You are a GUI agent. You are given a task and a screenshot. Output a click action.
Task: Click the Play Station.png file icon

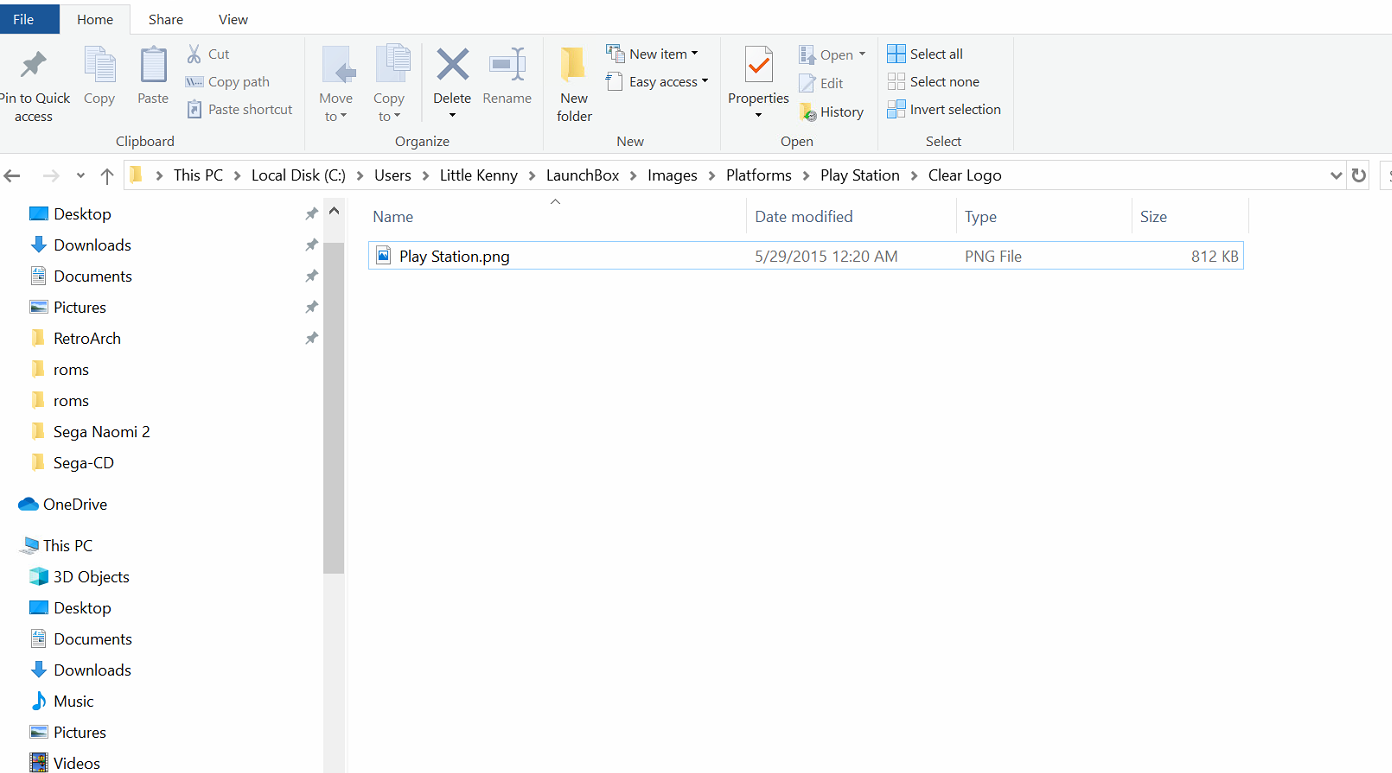coord(383,256)
